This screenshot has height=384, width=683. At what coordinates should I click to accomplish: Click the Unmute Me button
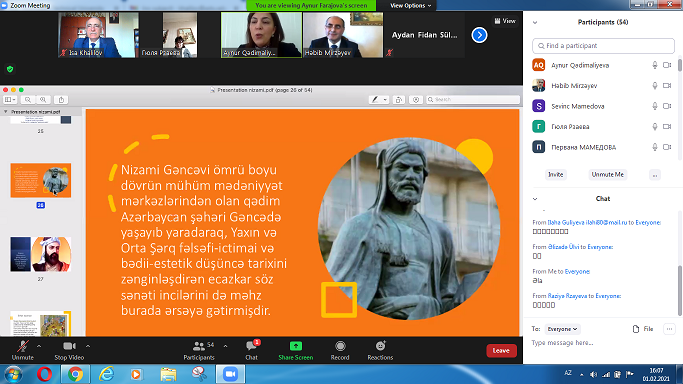click(607, 175)
